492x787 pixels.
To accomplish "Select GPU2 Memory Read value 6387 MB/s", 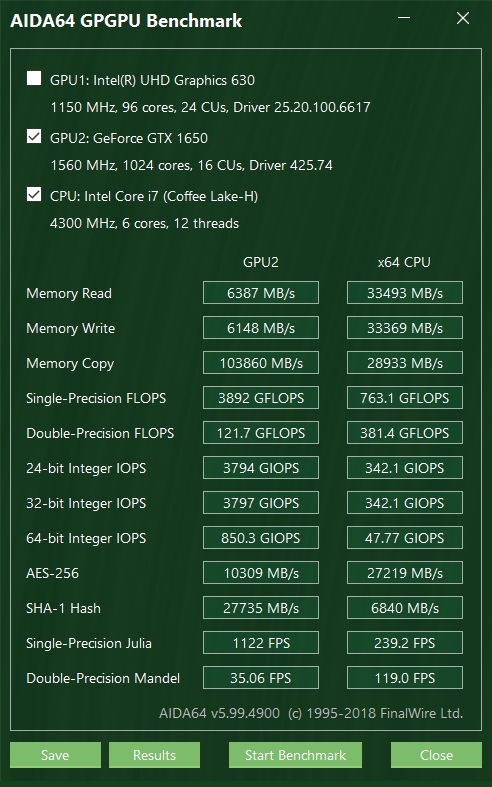I will (x=261, y=293).
